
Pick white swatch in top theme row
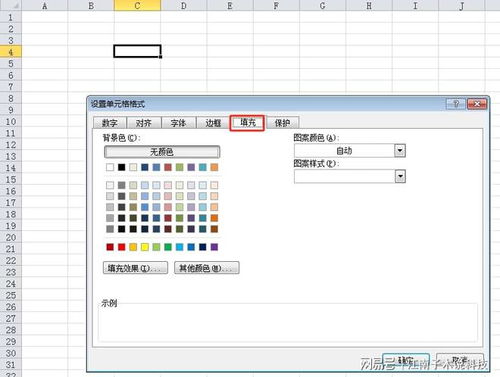(110, 167)
